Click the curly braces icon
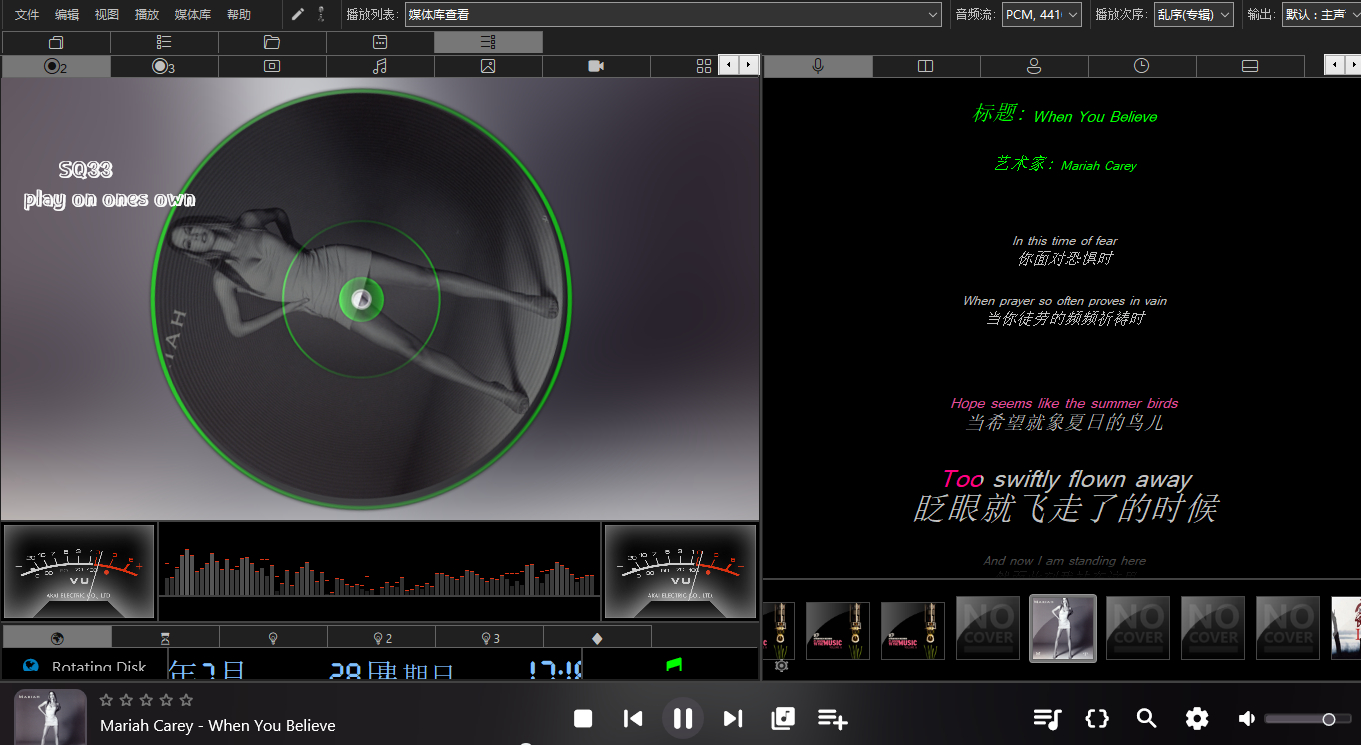 coord(1097,718)
